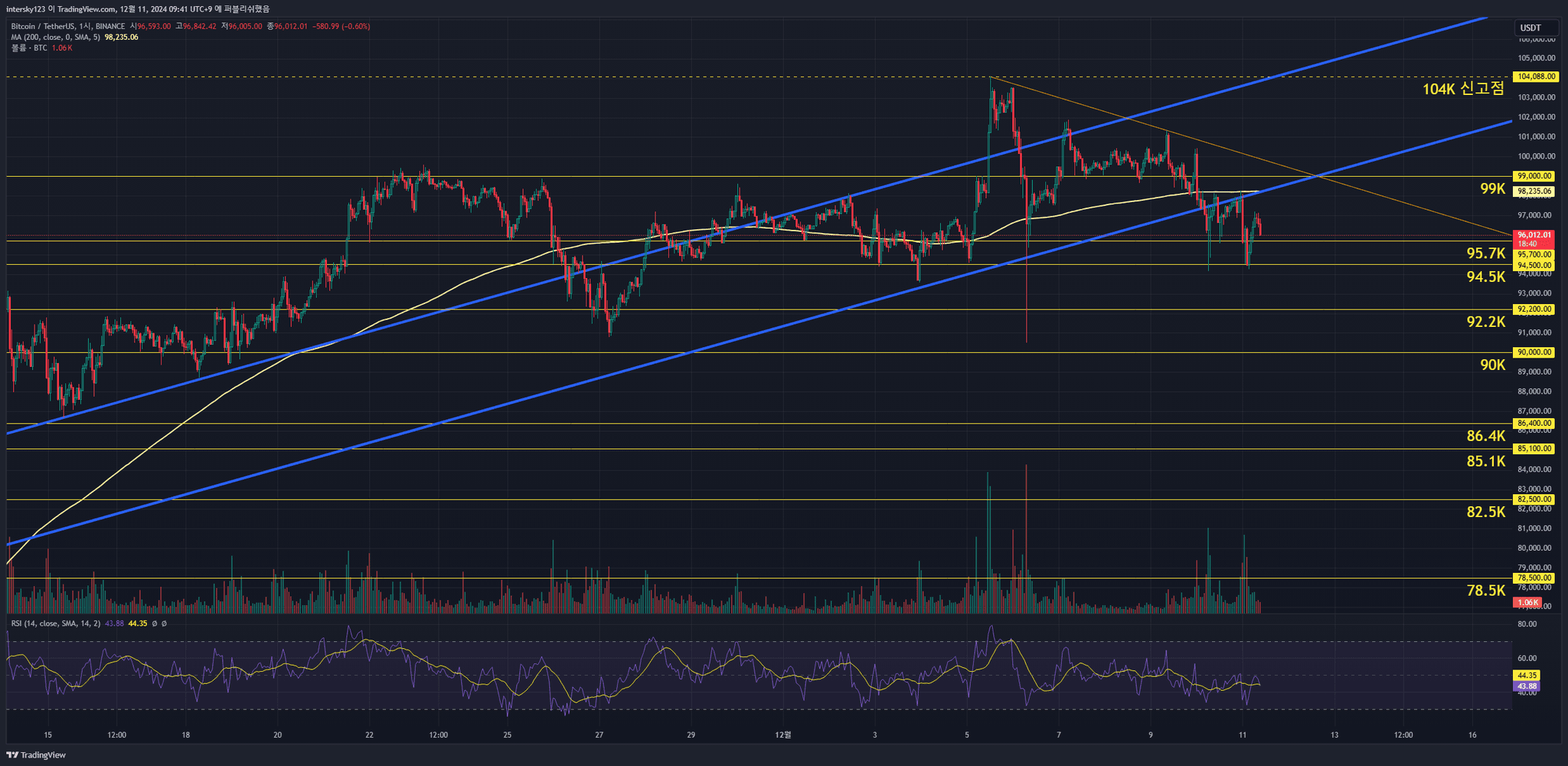Select the 90K text annotation
The image size is (1568, 766).
1492,365
